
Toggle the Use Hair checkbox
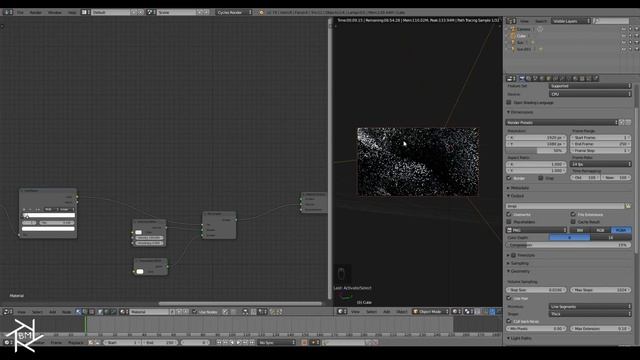[509, 298]
